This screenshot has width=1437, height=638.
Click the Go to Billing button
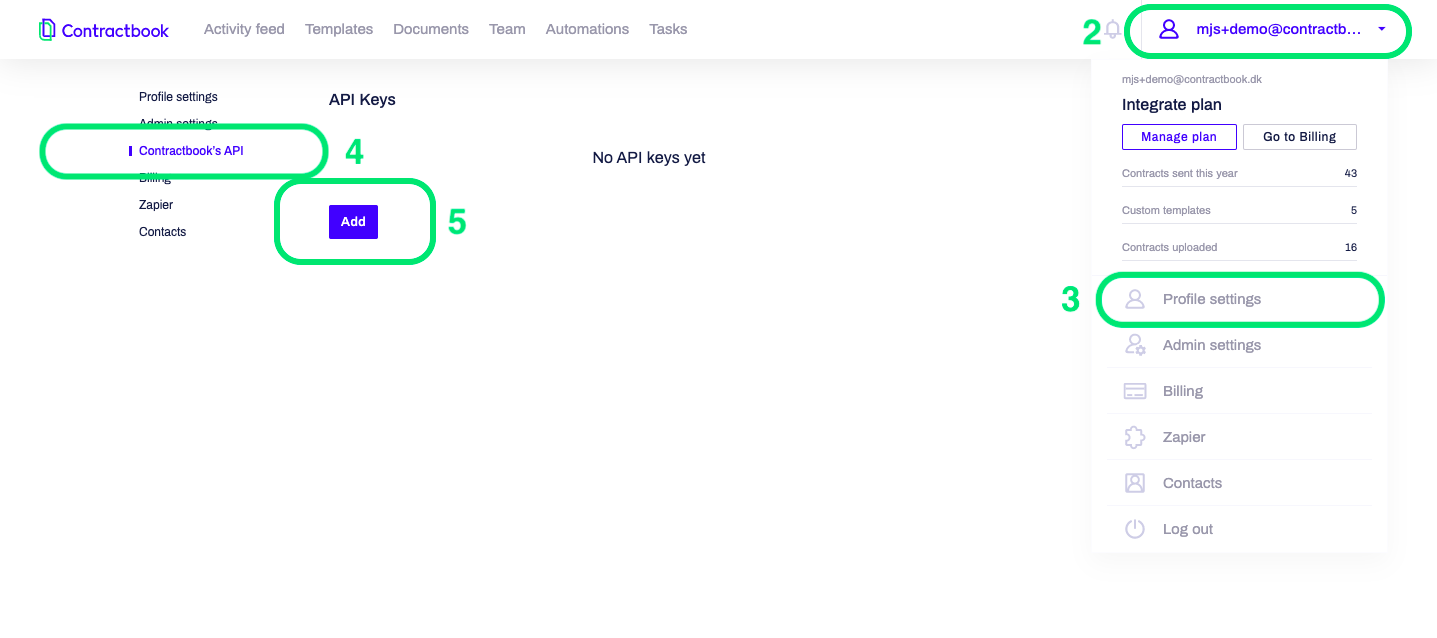[x=1299, y=137]
